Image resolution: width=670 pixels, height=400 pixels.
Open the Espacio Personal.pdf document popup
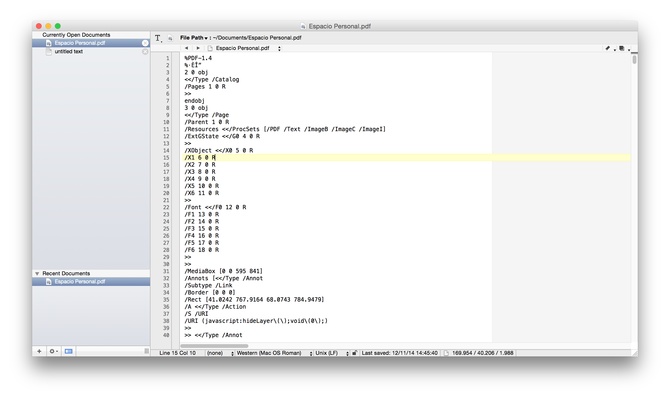pos(248,48)
